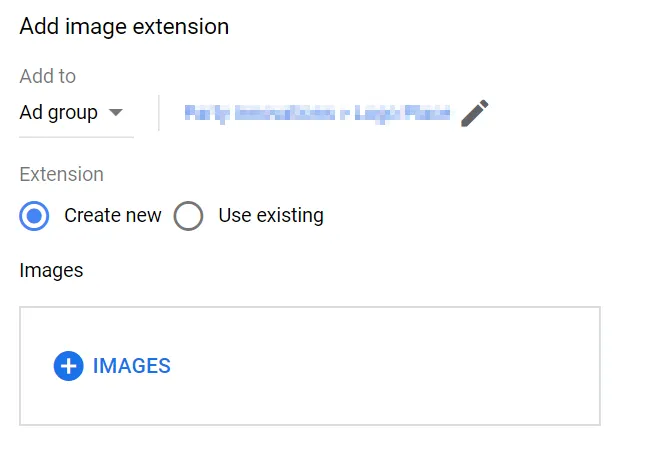This screenshot has width=657, height=471.
Task: Select the Create new radio button
Action: click(34, 216)
